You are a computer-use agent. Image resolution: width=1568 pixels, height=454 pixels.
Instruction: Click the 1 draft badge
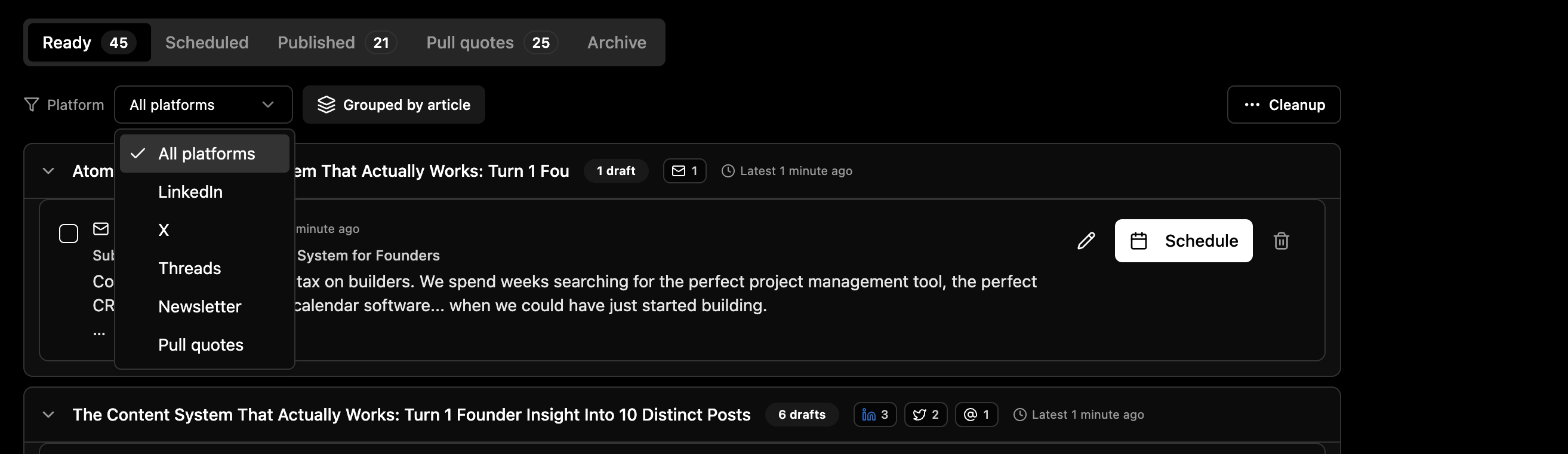click(x=616, y=171)
